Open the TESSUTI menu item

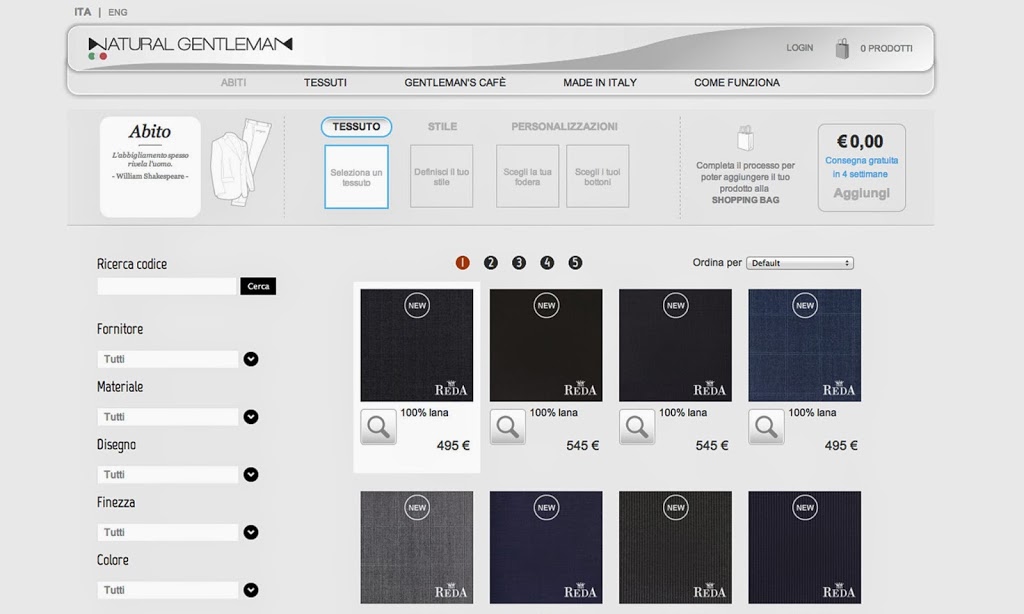click(x=325, y=82)
